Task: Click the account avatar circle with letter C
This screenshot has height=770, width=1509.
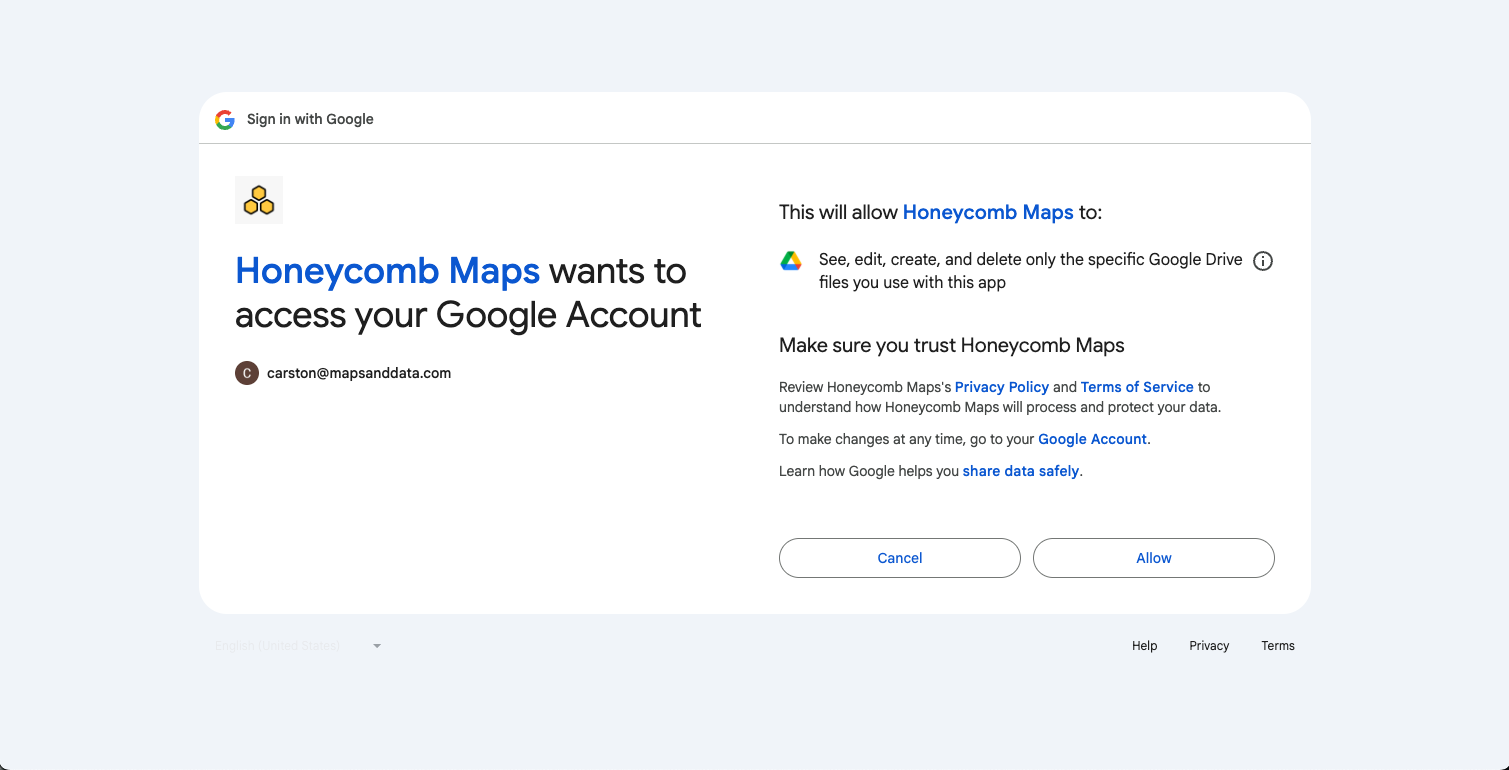Action: [x=247, y=373]
